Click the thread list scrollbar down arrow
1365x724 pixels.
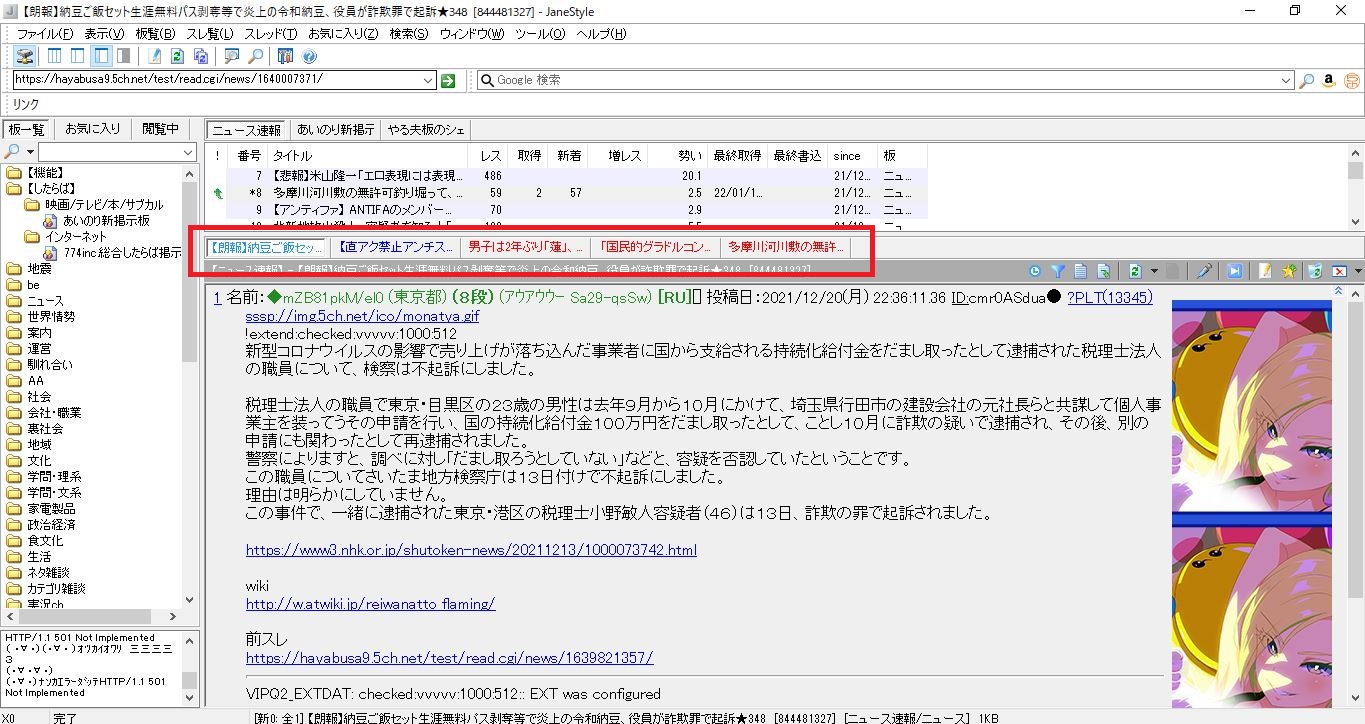coord(1356,222)
